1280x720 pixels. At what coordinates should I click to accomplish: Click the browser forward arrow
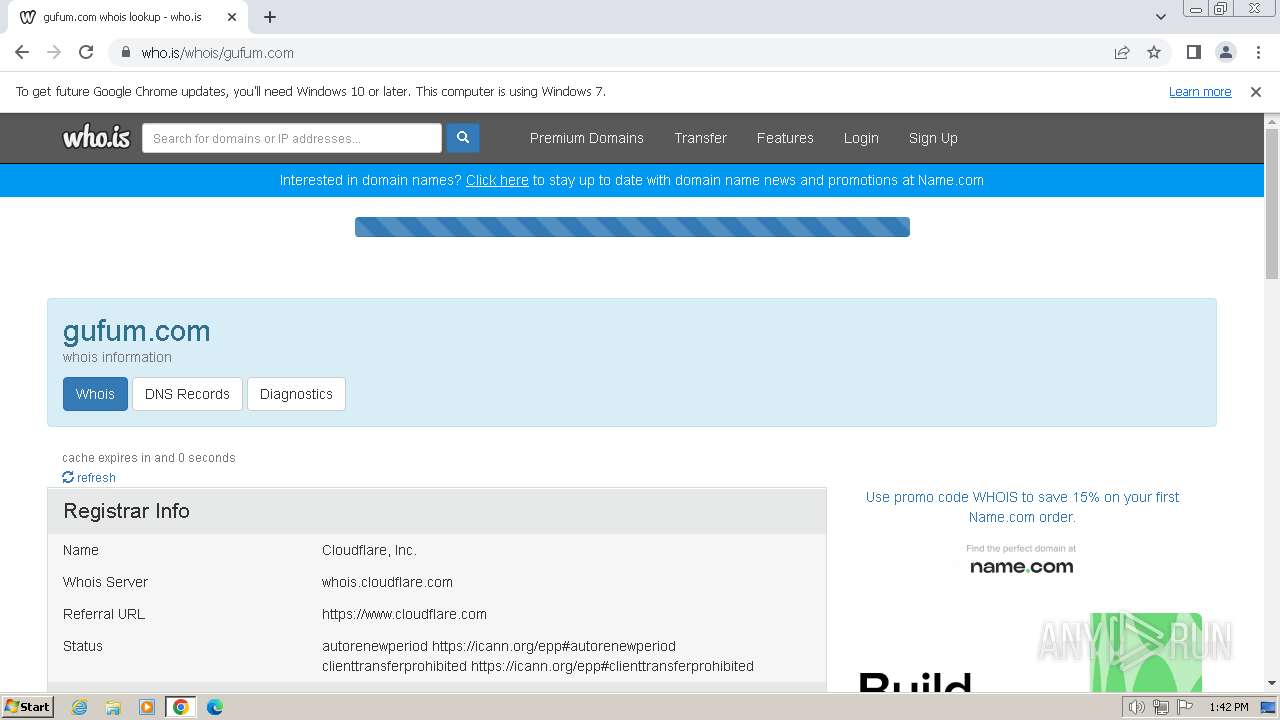tap(54, 52)
